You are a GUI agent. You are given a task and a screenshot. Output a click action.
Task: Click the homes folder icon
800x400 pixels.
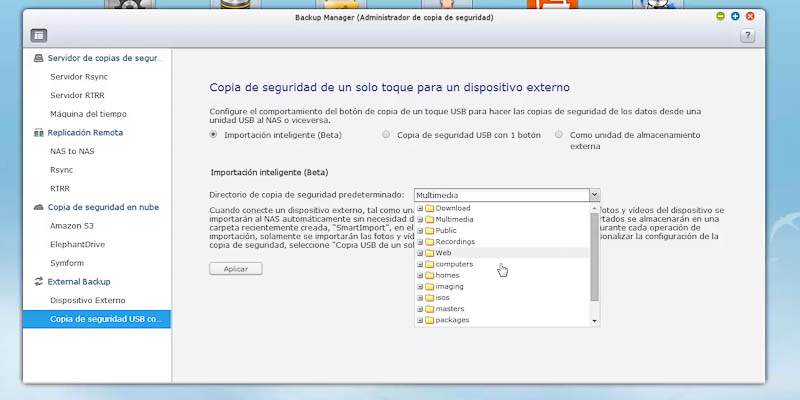[x=429, y=276]
